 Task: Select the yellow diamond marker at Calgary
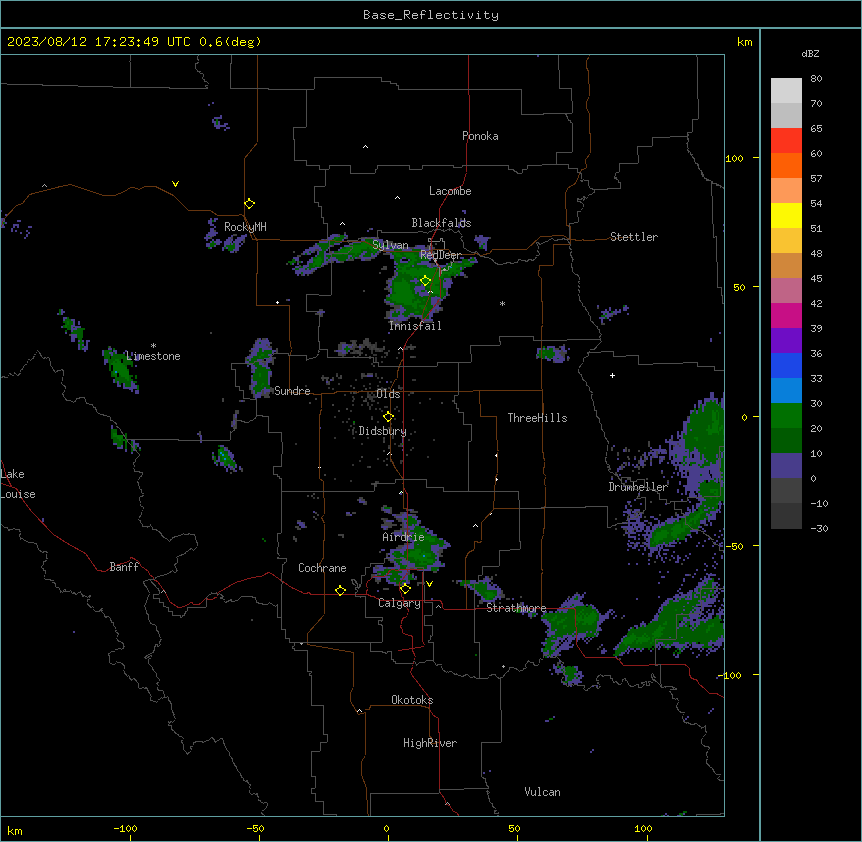click(x=405, y=589)
